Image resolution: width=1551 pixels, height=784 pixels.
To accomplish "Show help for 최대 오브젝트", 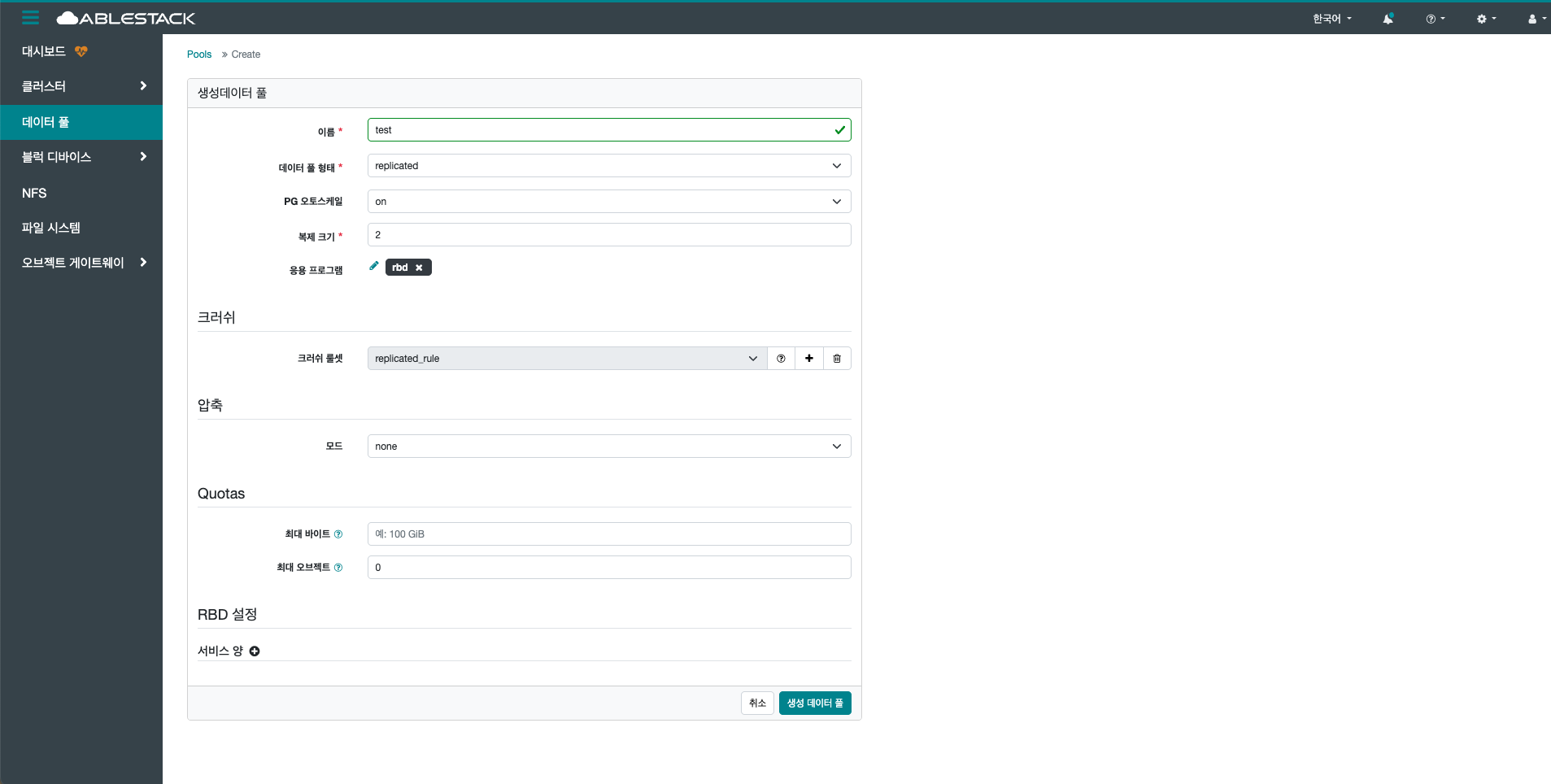I will pyautogui.click(x=338, y=568).
